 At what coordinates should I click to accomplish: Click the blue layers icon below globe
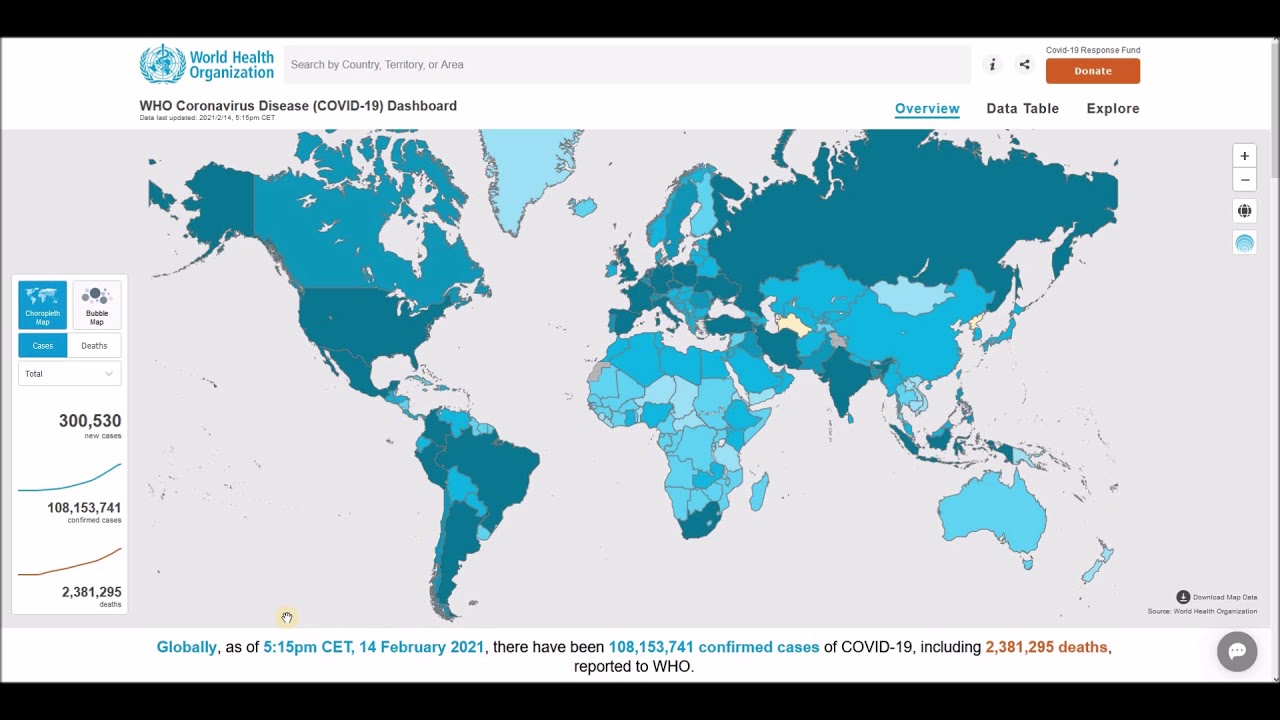[x=1244, y=243]
